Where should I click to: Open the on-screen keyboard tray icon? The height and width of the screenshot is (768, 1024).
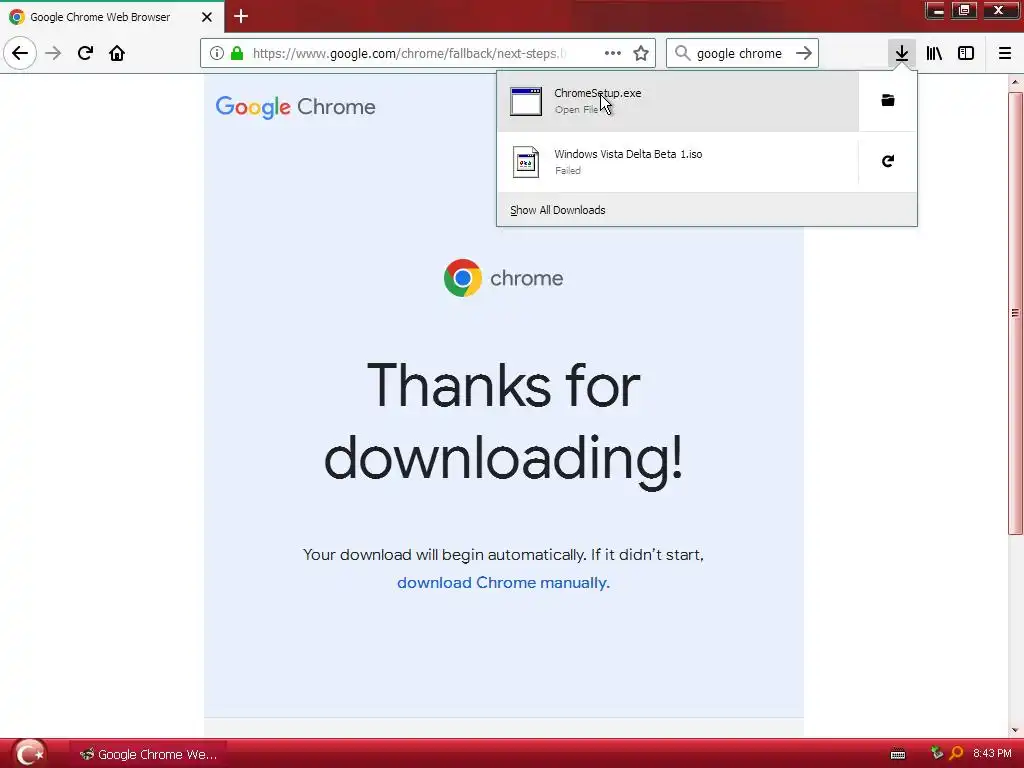tap(898, 754)
